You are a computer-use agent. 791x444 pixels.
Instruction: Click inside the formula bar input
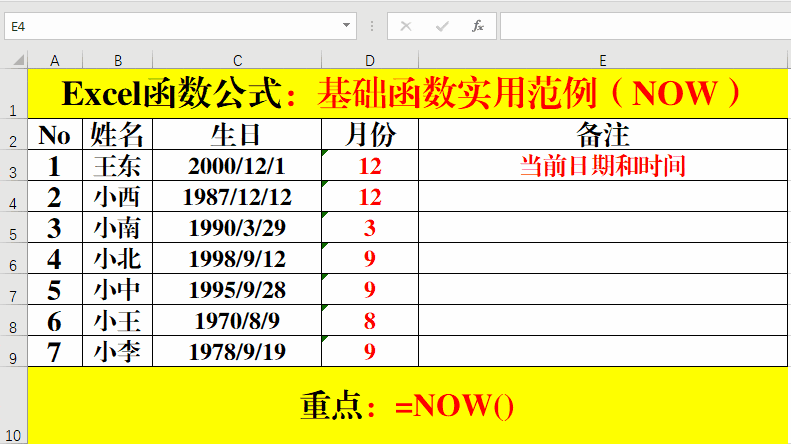pyautogui.click(x=645, y=26)
